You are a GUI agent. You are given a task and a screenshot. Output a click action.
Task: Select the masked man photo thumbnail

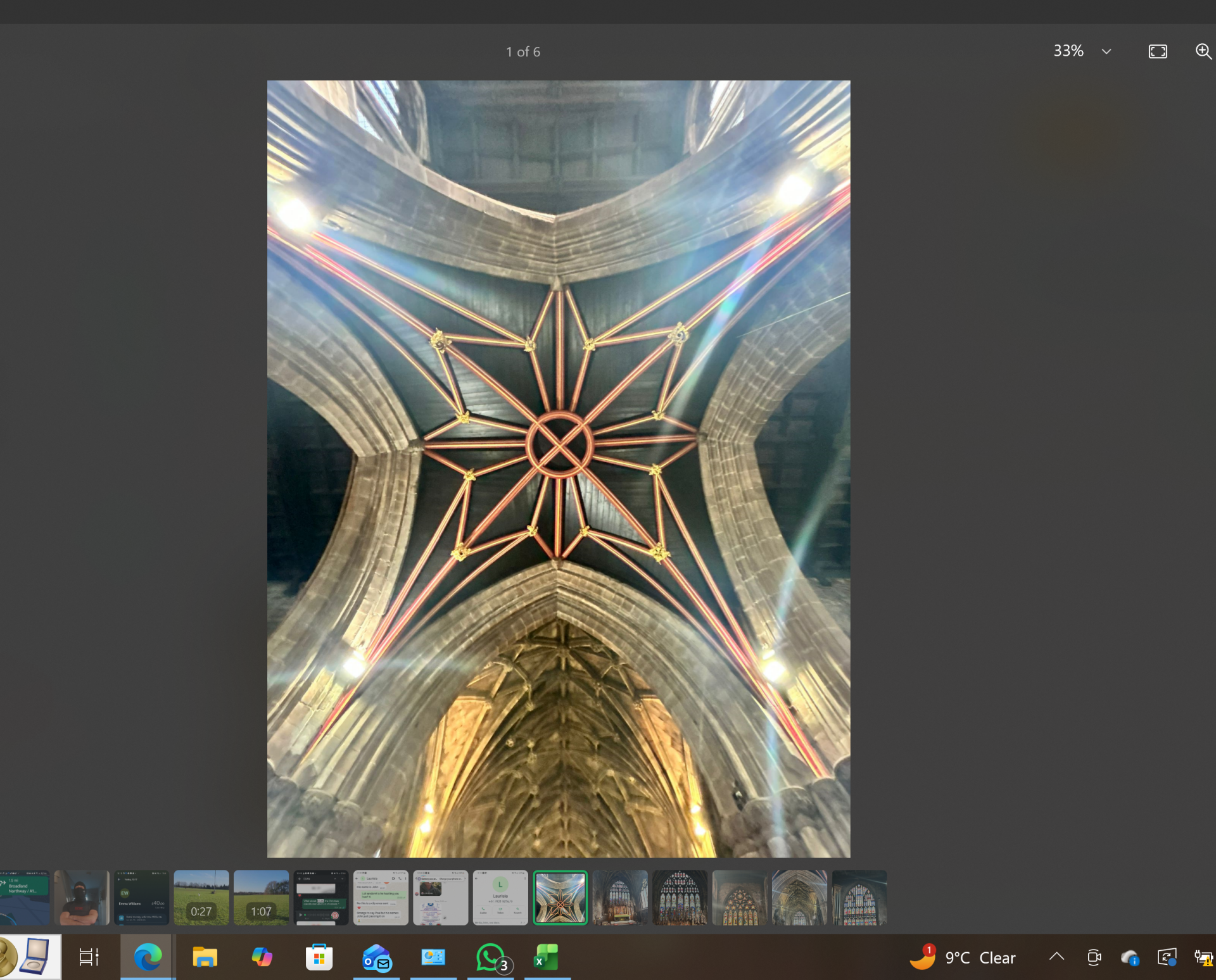point(81,897)
